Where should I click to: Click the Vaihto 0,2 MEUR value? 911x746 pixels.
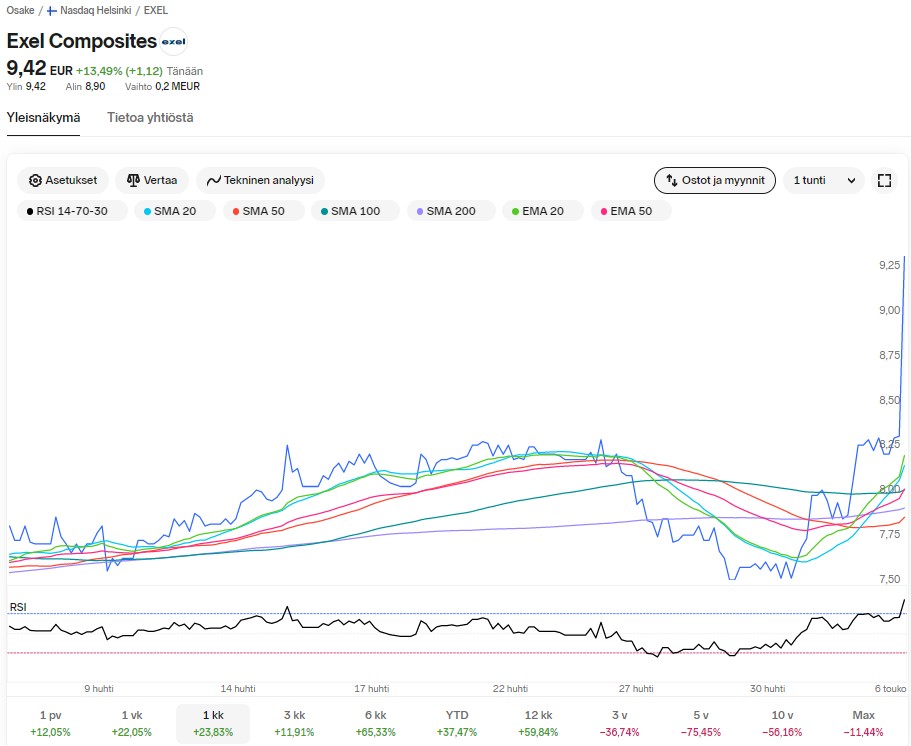(163, 87)
